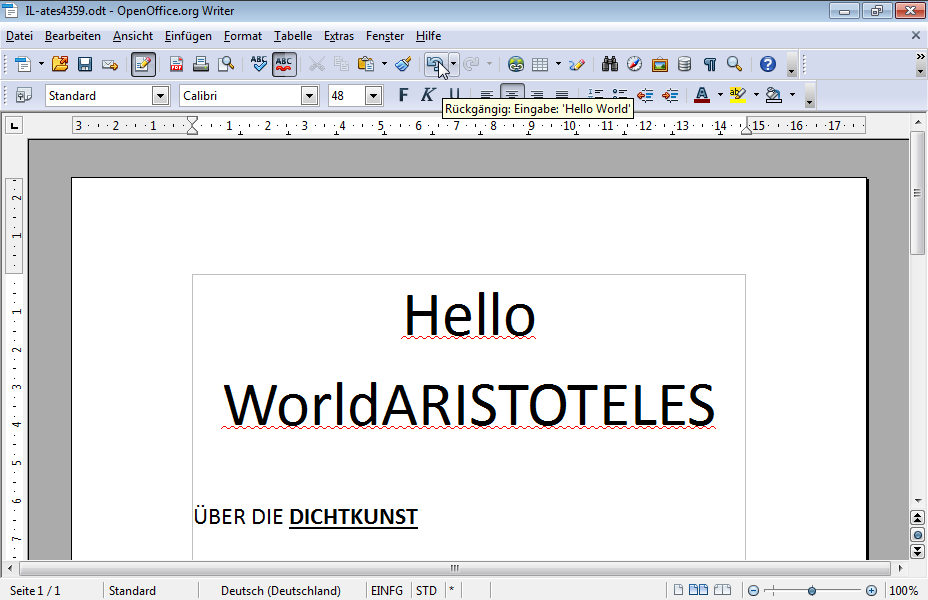This screenshot has height=600, width=928.
Task: Apply the red font color A
Action: point(702,95)
